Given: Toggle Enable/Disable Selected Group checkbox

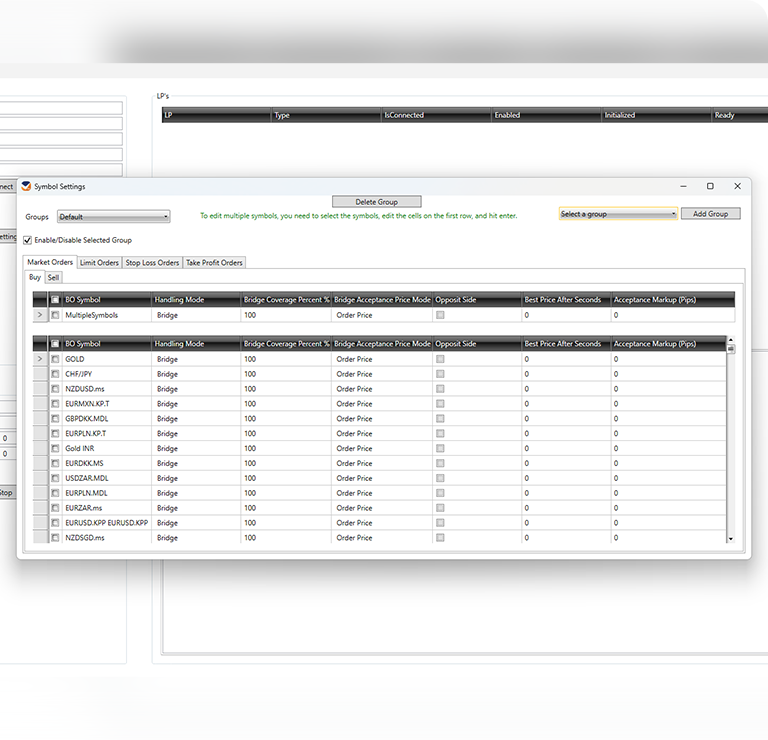Looking at the screenshot, I should (28, 240).
